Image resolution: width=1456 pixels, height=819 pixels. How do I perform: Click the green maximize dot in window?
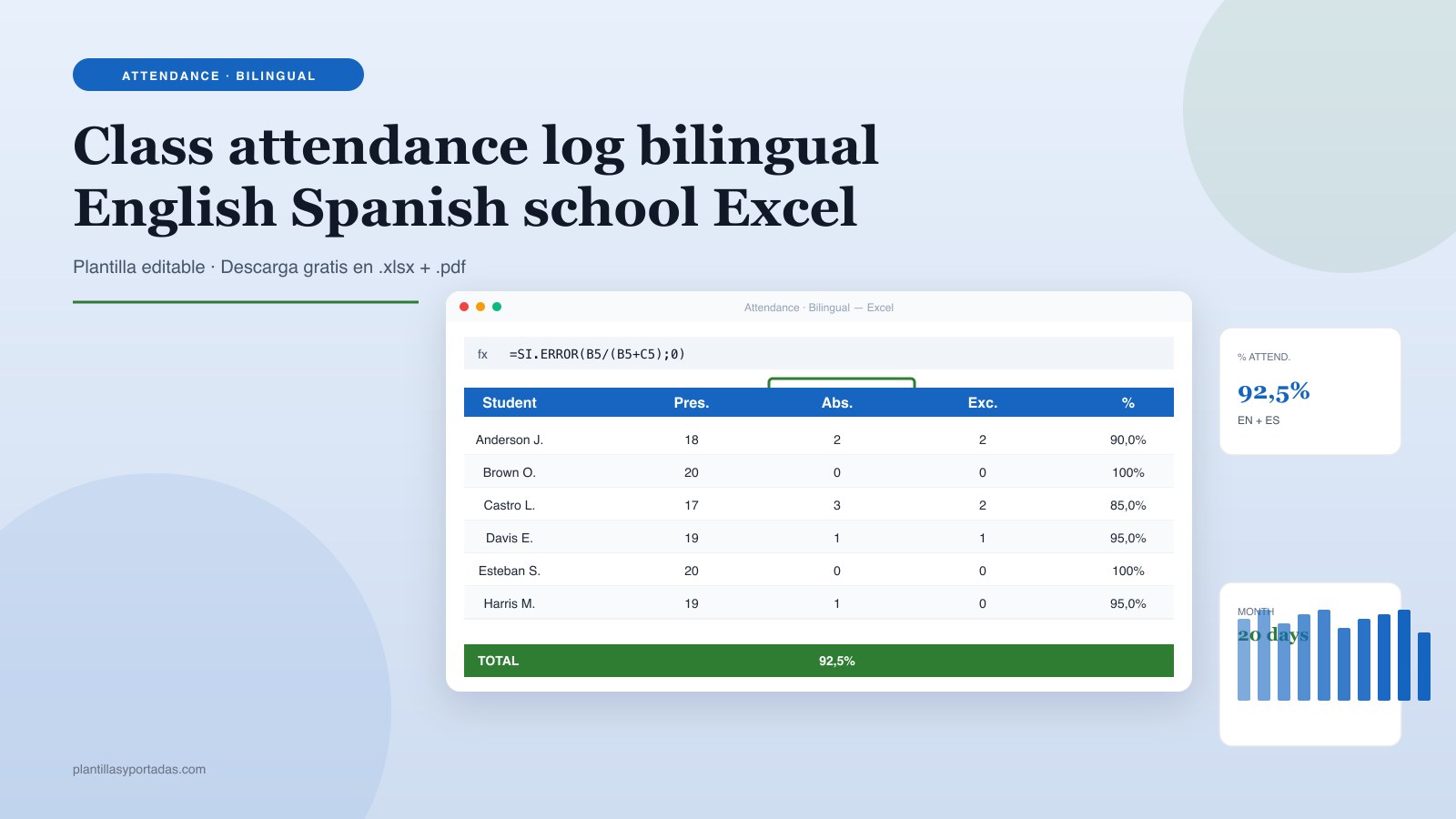tap(497, 307)
